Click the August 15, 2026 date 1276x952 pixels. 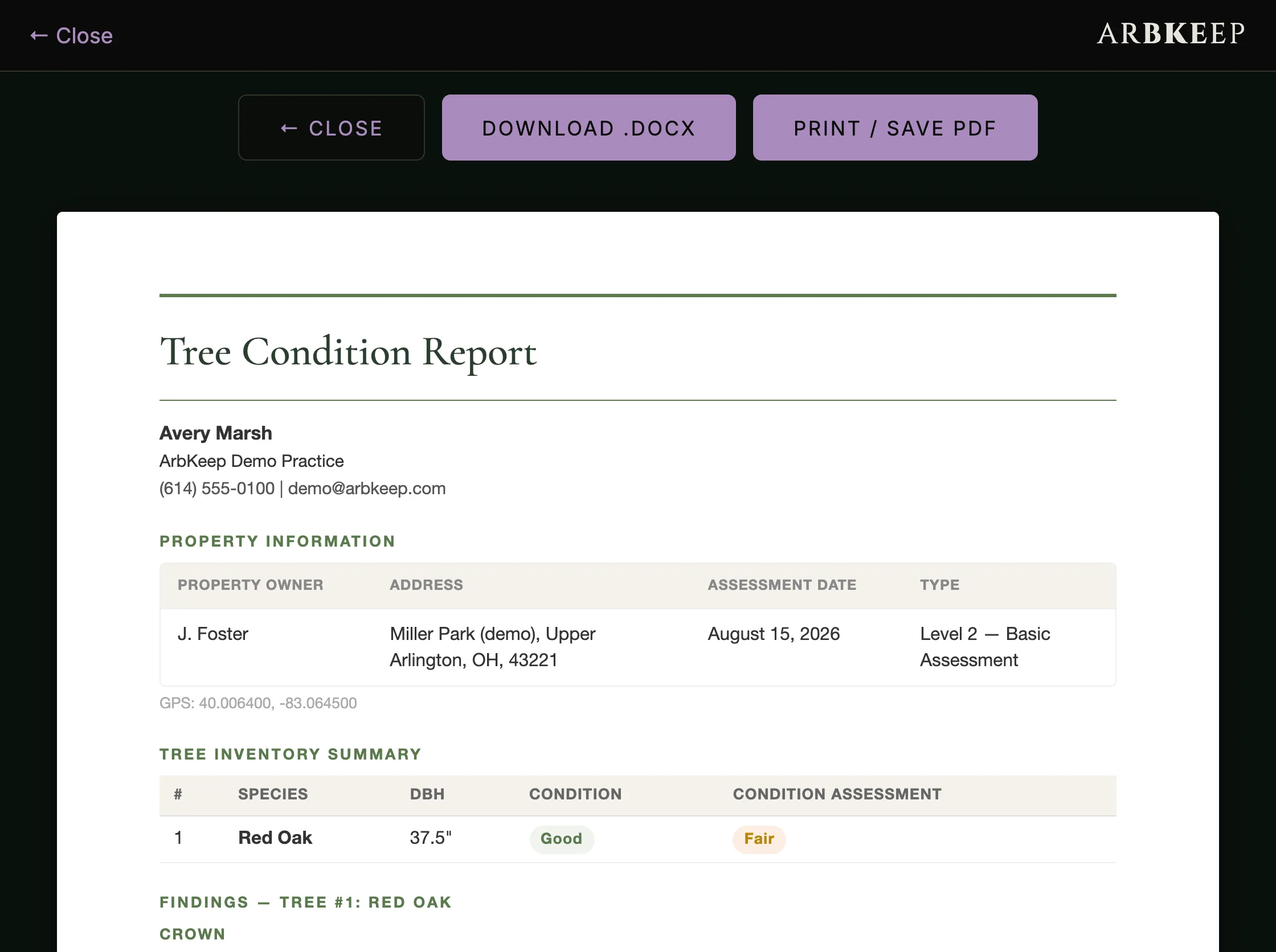773,634
